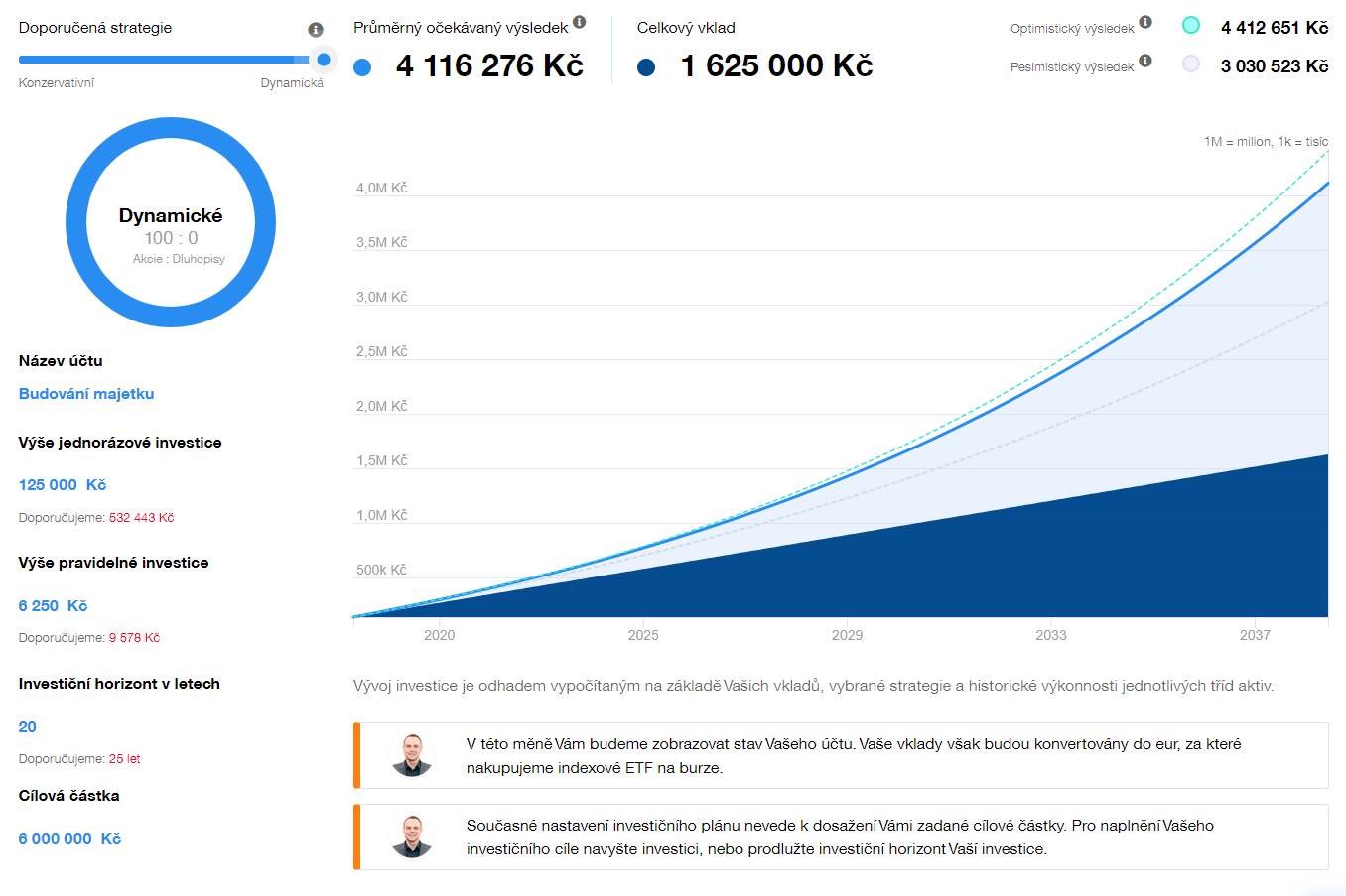This screenshot has height=896, width=1346.
Task: Click info icon next to Optimistický výsledek
Action: click(1145, 22)
